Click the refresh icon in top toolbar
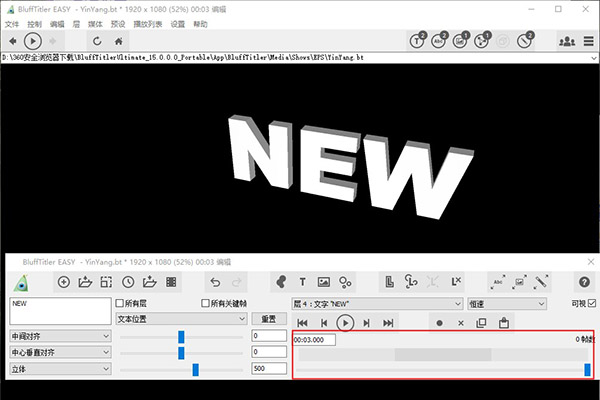Screen dimensions: 600x400 (97, 41)
